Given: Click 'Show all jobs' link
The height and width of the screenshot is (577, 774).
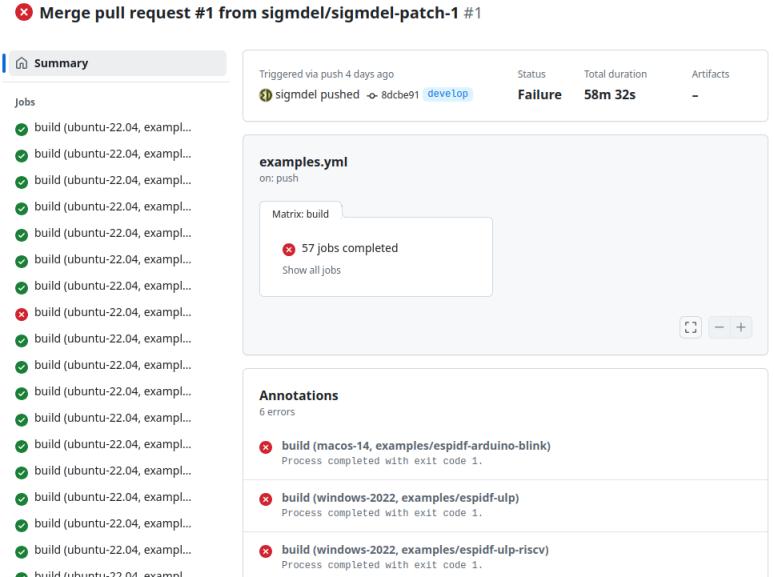Looking at the screenshot, I should [x=311, y=270].
